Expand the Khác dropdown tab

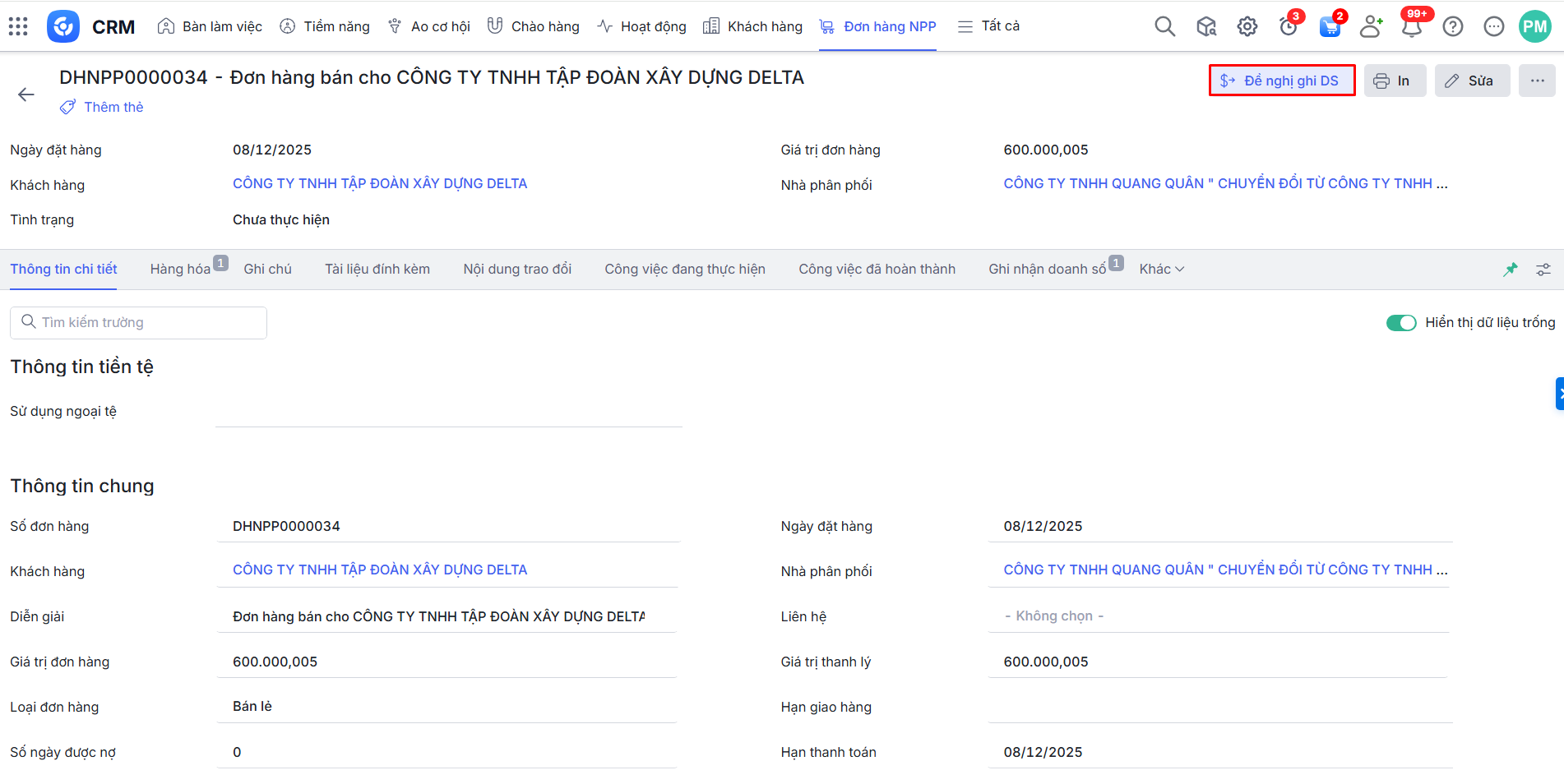point(1161,270)
